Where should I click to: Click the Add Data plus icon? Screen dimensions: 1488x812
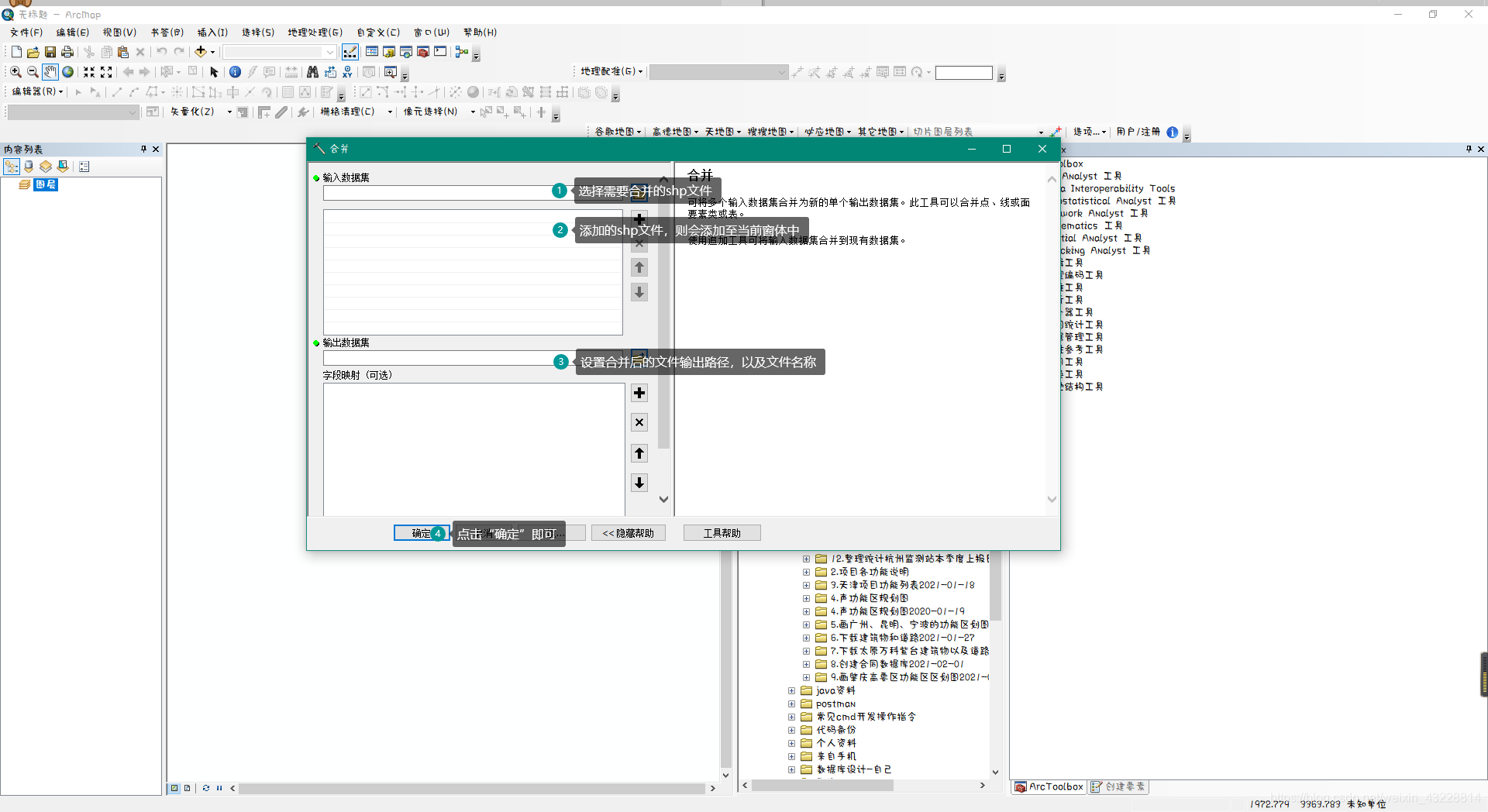(x=201, y=52)
